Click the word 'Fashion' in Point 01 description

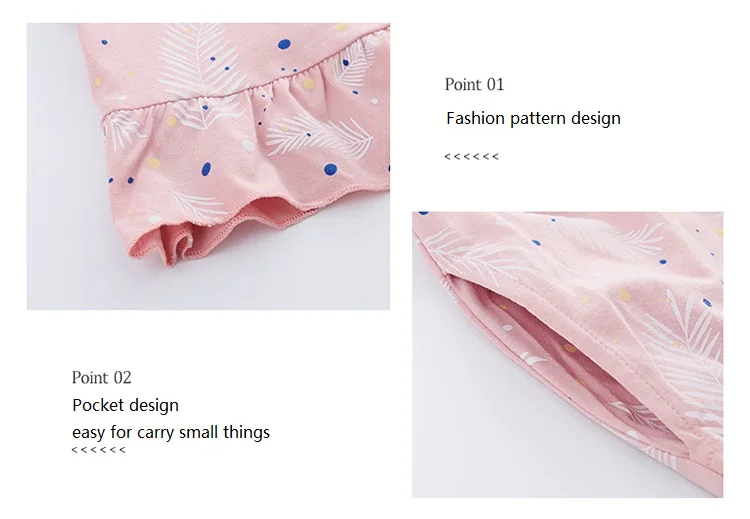(475, 118)
